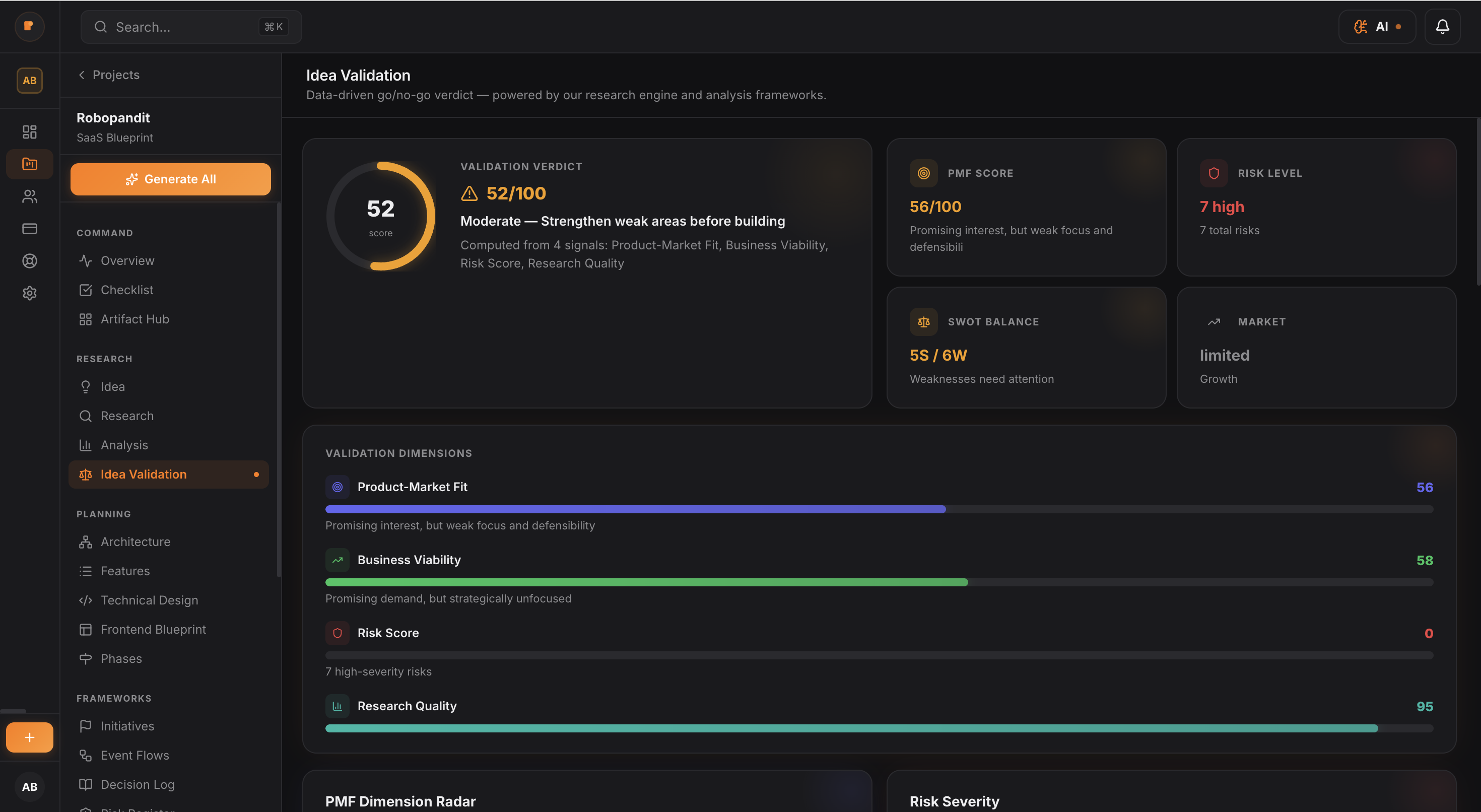Click the orange plus button at bottom left
Screen dimensions: 1481x812
(29, 737)
